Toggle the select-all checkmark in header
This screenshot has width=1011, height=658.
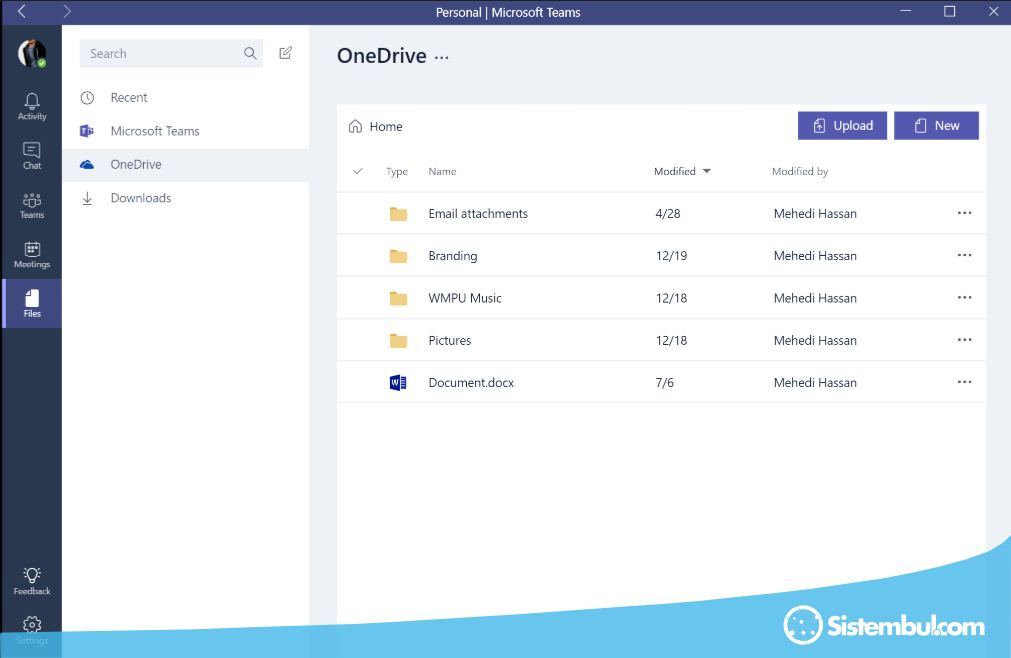tap(358, 171)
